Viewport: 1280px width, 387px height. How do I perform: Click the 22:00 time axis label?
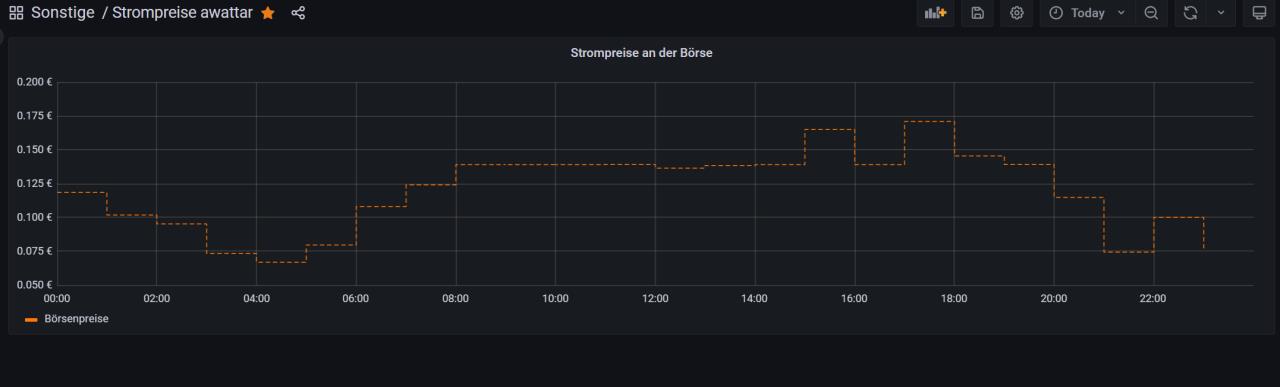[x=1154, y=298]
